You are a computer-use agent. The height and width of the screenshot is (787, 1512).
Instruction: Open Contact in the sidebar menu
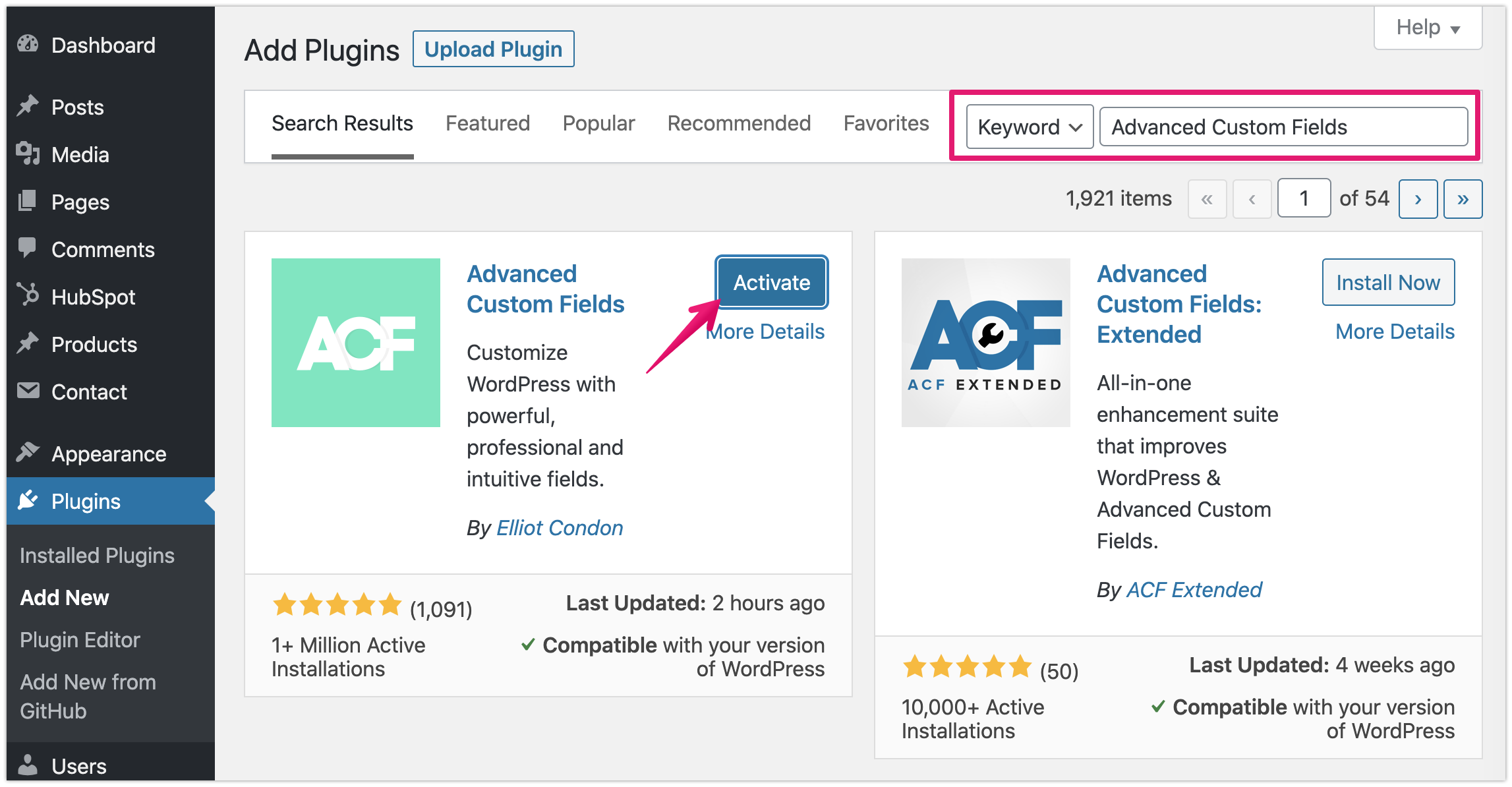[x=111, y=392]
